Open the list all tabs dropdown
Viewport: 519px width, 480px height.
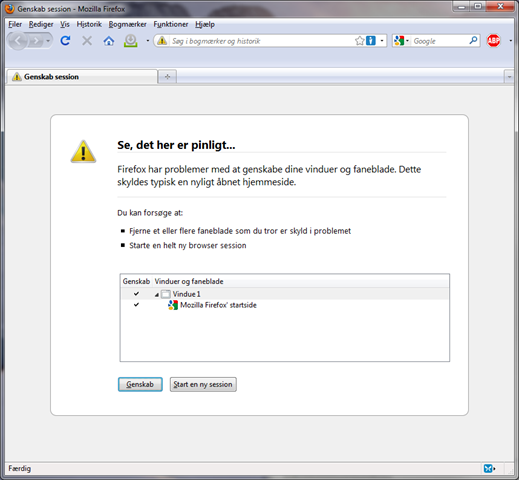509,77
